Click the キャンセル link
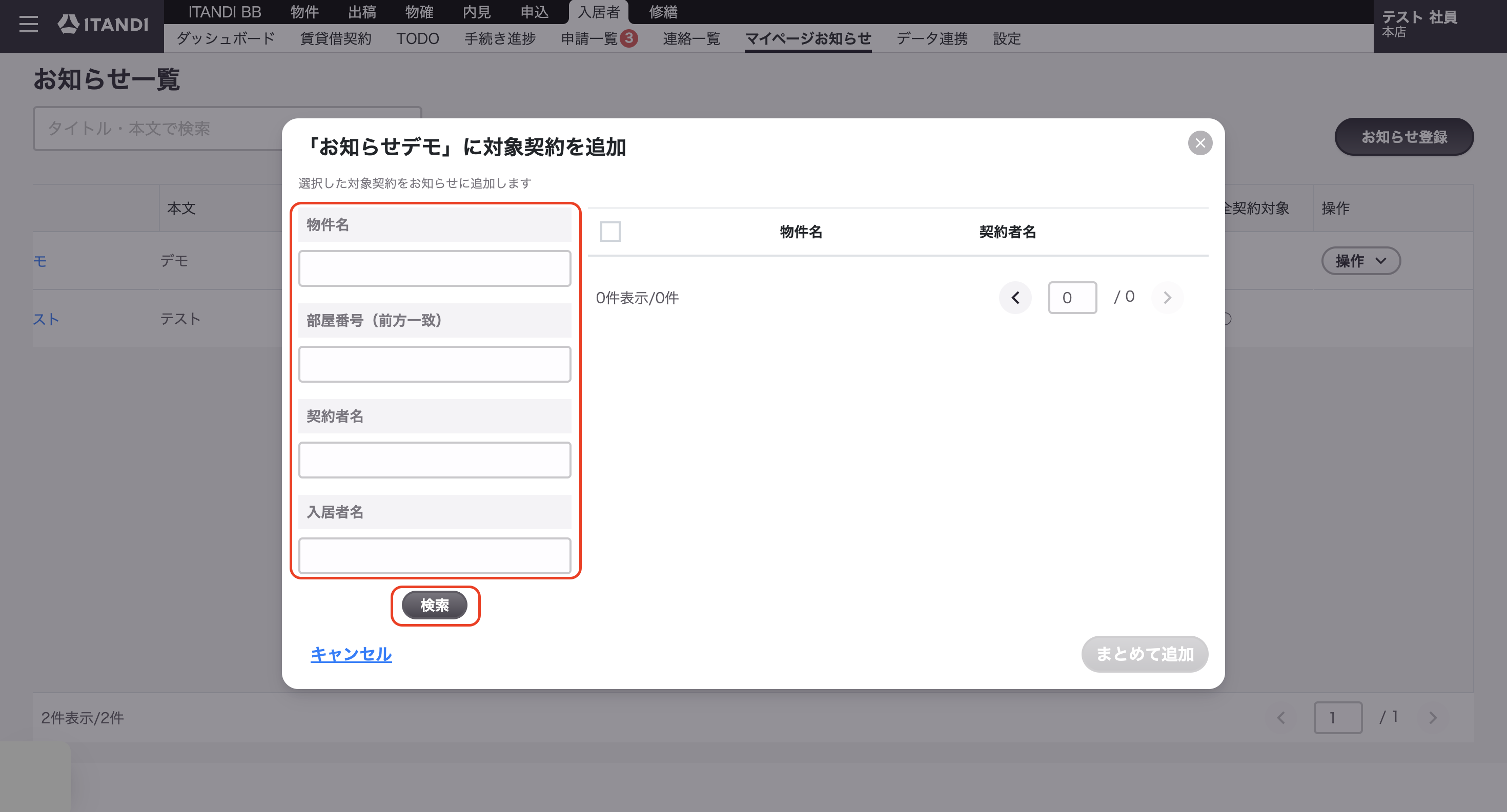 pyautogui.click(x=351, y=654)
